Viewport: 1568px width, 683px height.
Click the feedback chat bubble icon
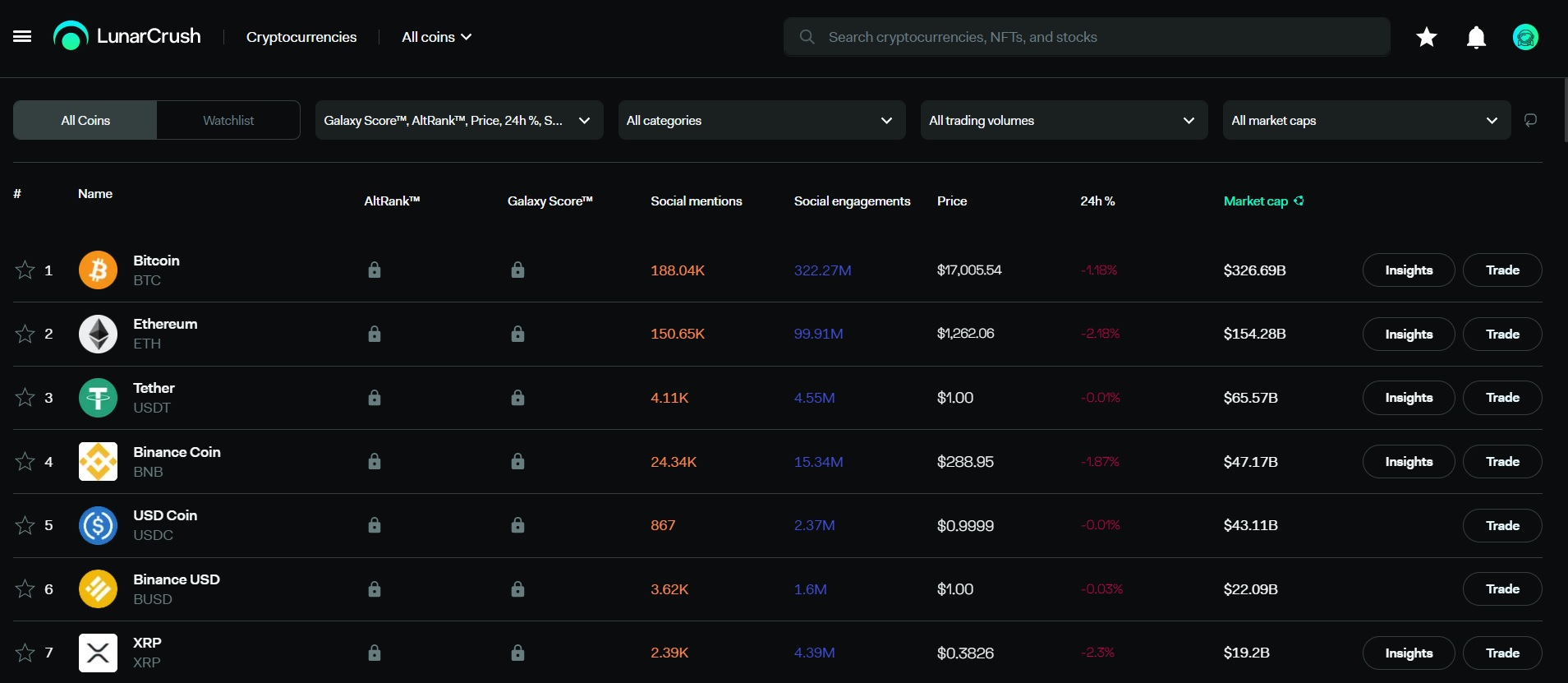click(x=1531, y=120)
